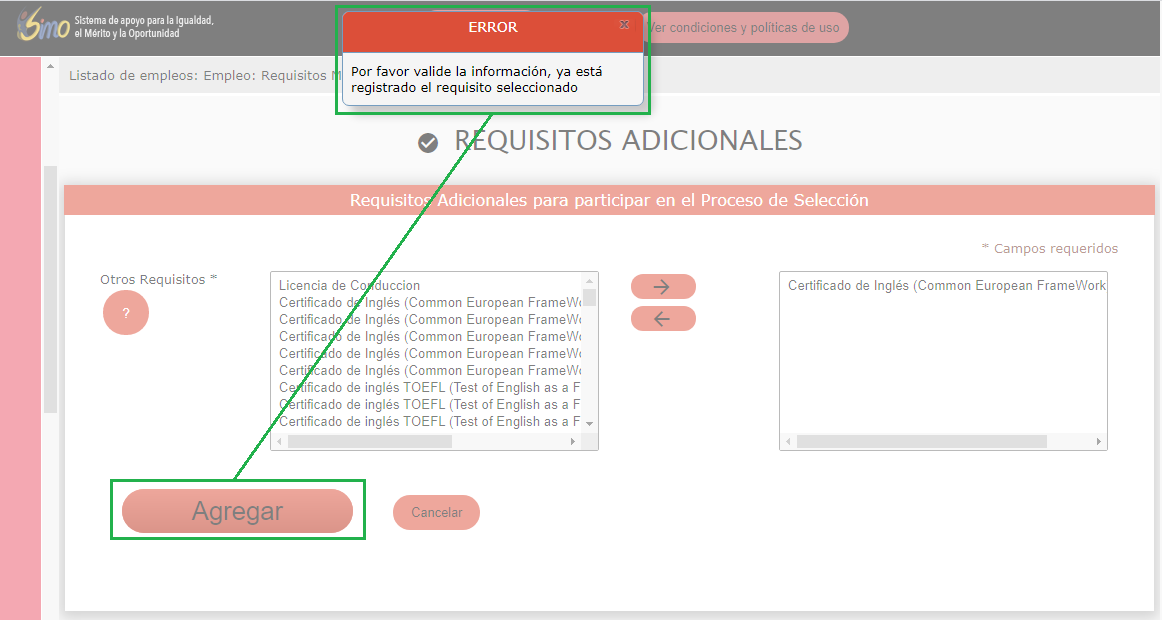The image size is (1162, 620).
Task: Close the ERROR notification popup
Action: tap(624, 24)
